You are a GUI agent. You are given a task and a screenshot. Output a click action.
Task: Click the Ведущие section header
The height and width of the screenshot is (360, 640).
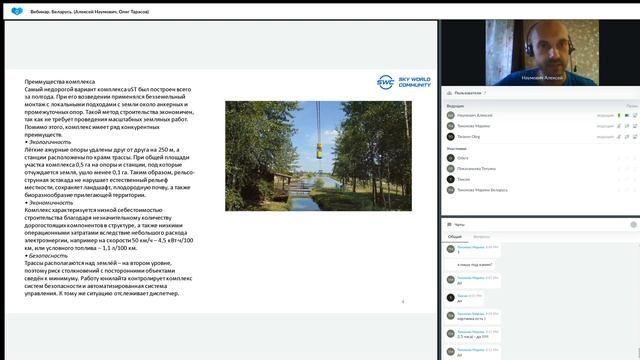(455, 106)
